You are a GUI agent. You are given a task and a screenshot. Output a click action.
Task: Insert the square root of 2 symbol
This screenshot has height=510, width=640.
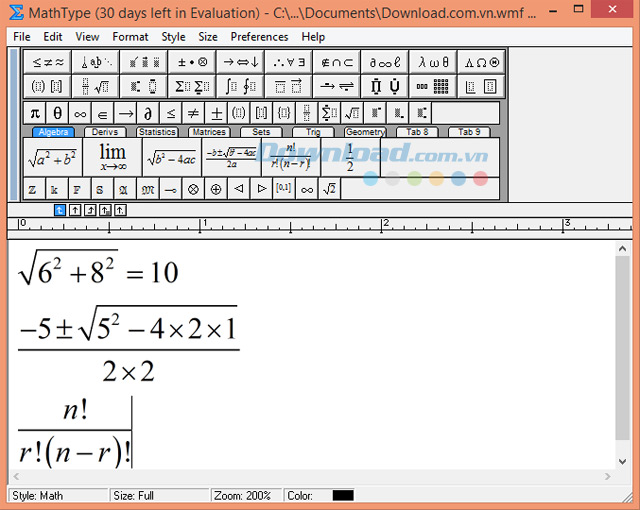pyautogui.click(x=329, y=189)
